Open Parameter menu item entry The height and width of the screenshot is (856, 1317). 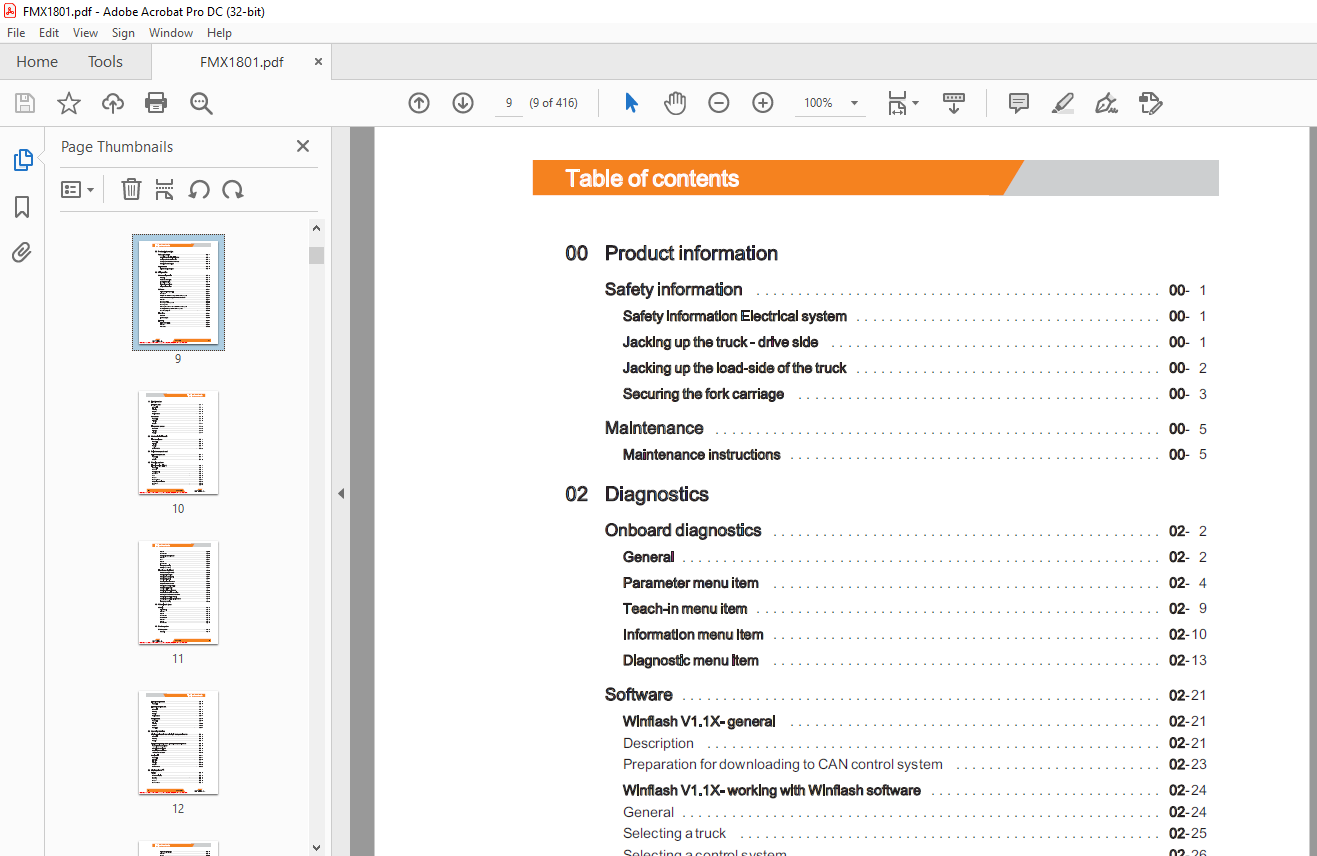tap(690, 583)
